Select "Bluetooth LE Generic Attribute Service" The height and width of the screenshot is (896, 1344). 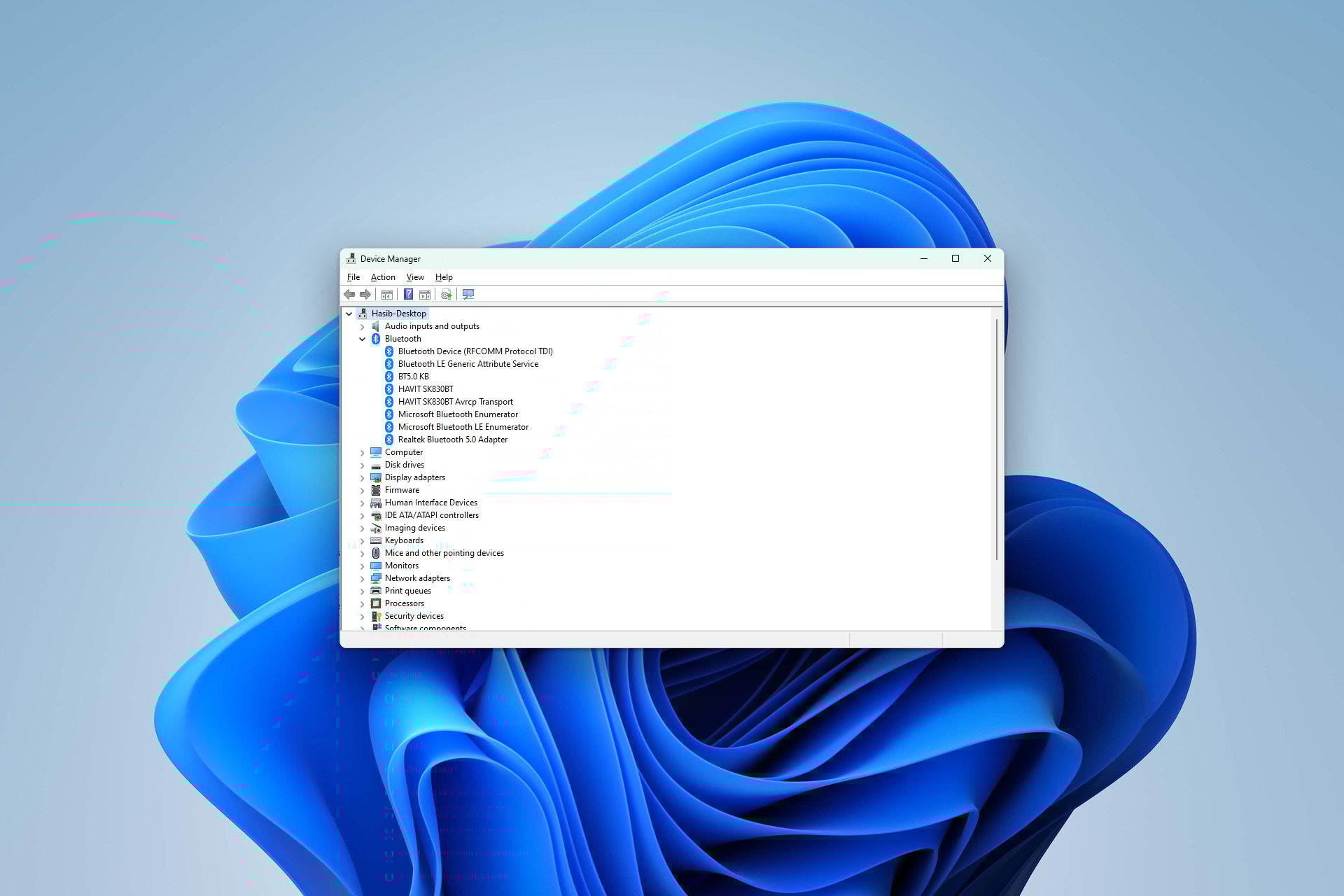(468, 364)
